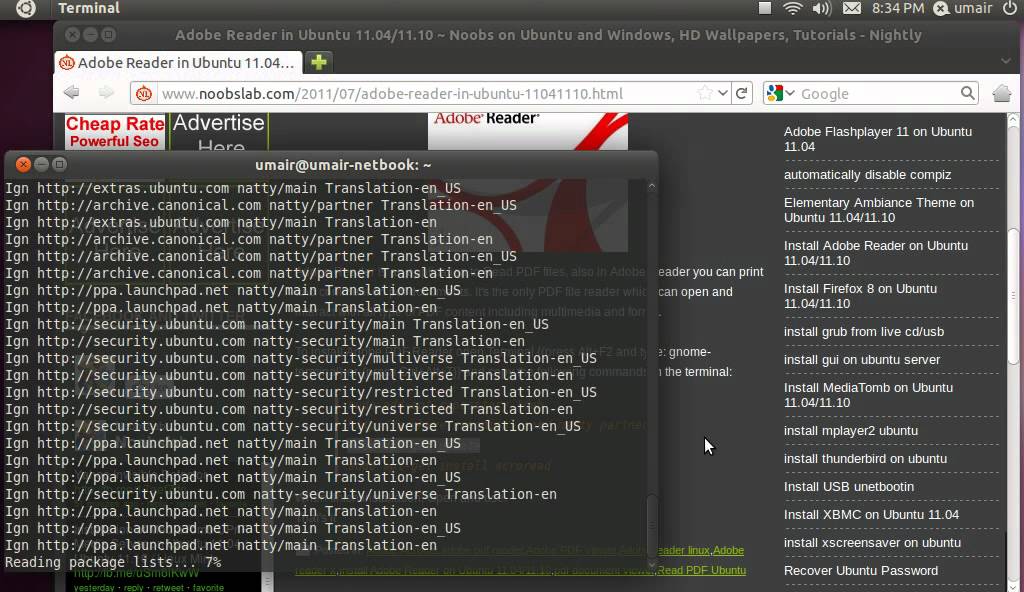Go to home page with house icon
The image size is (1024, 592).
1002,93
